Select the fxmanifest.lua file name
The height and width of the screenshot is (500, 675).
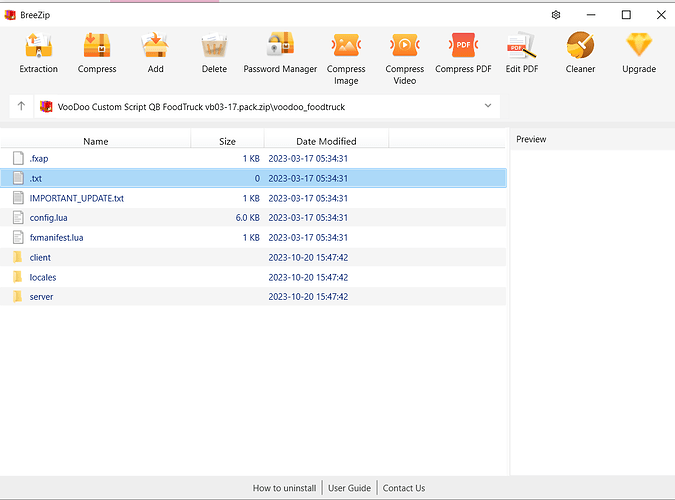[56, 237]
